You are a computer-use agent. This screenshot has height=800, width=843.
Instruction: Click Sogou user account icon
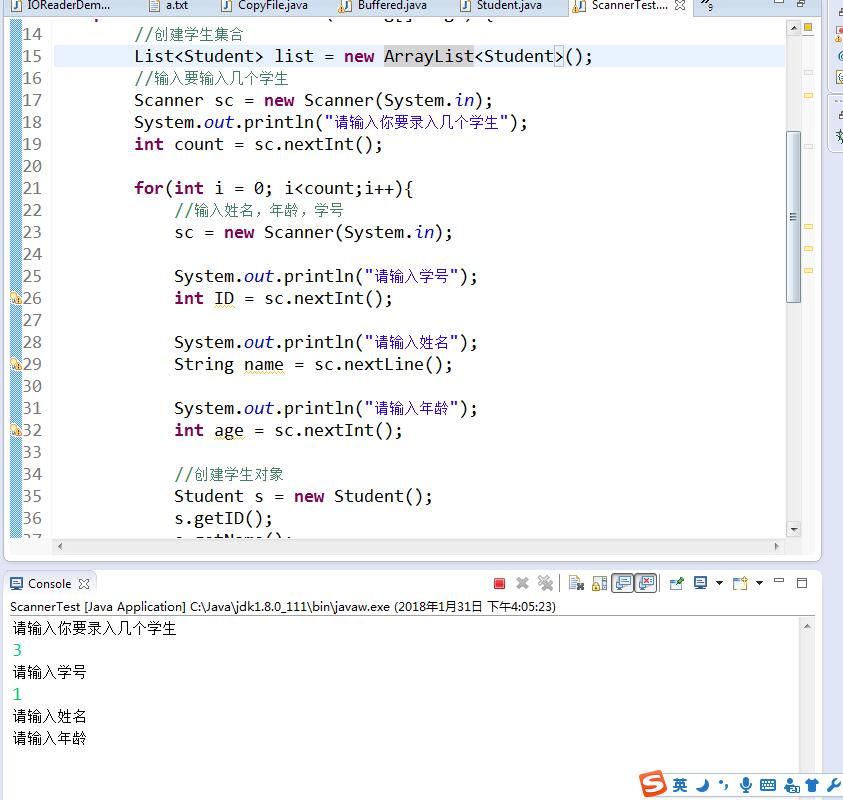pos(791,785)
